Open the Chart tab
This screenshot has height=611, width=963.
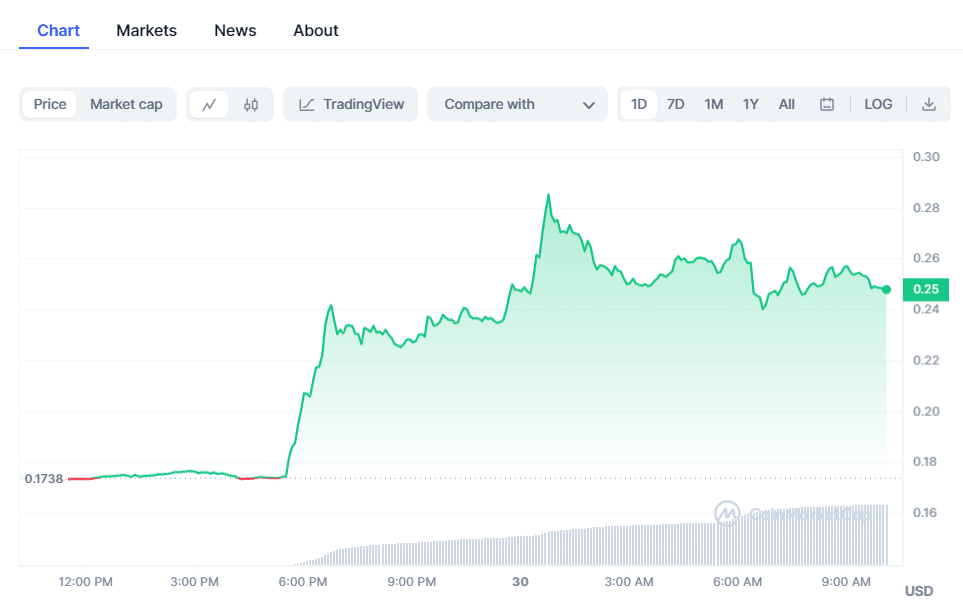pyautogui.click(x=58, y=30)
